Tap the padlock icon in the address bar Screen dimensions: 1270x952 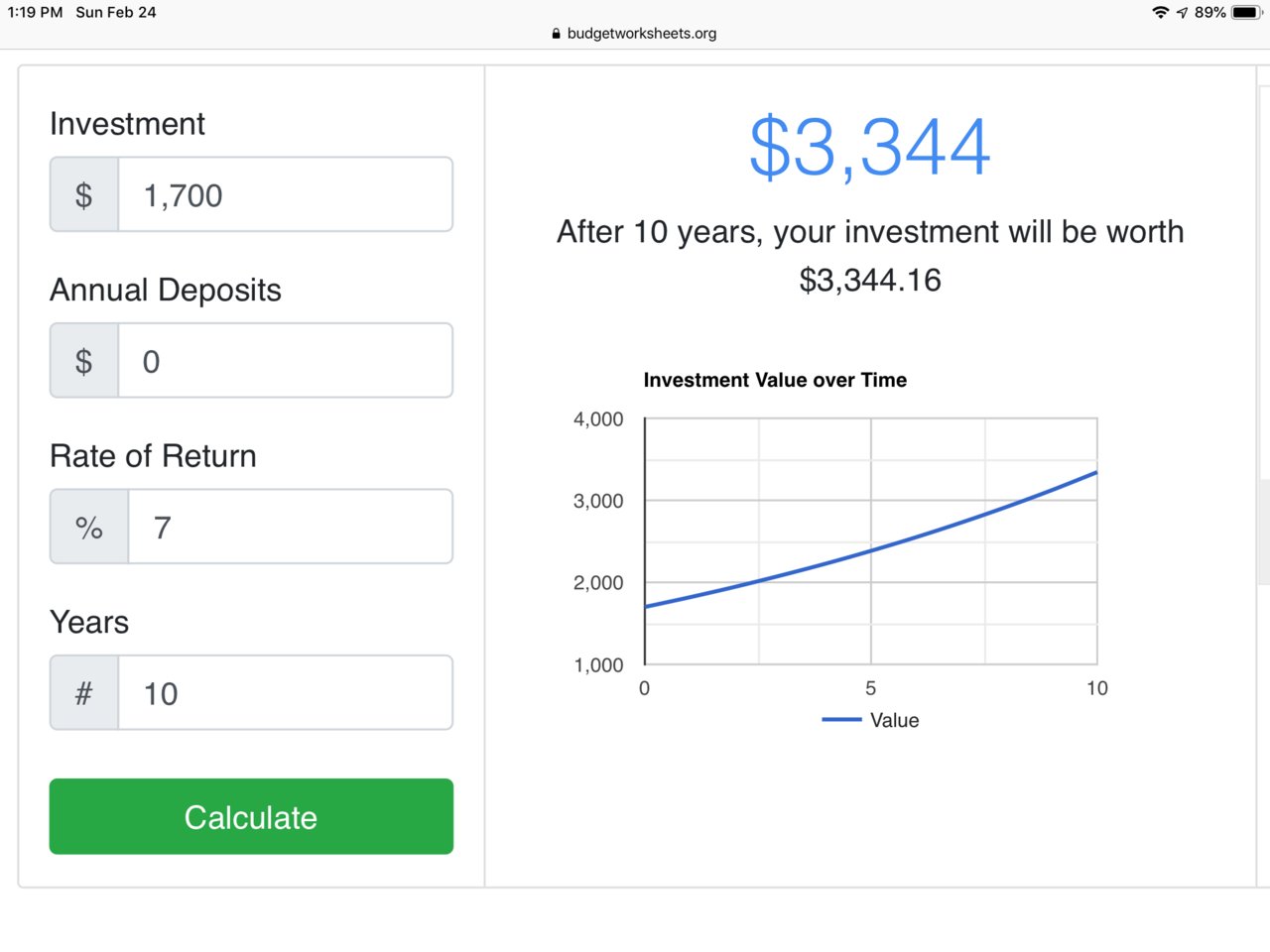click(x=556, y=34)
